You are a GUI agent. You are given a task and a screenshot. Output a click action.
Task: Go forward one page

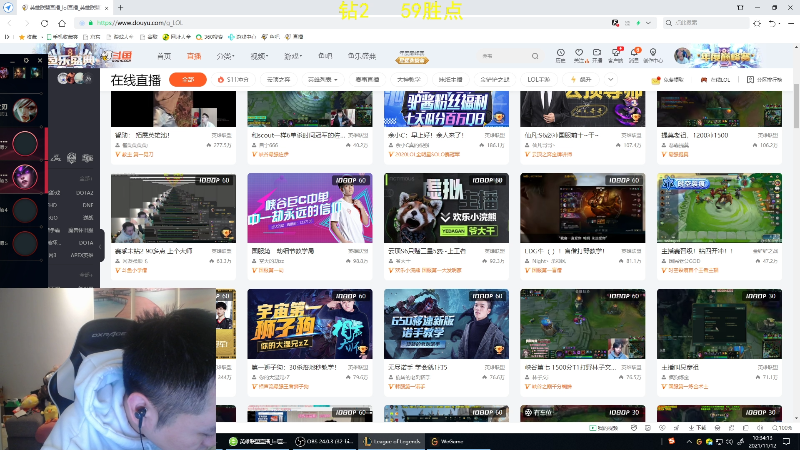[27, 23]
